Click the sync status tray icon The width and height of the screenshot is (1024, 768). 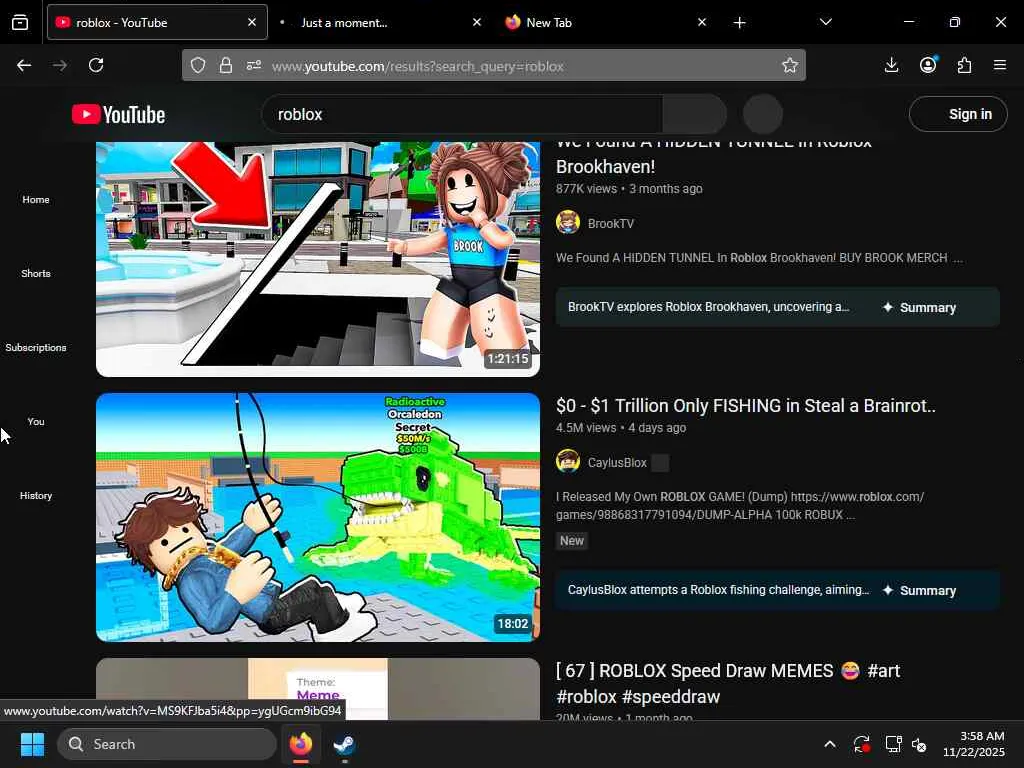[x=861, y=744]
